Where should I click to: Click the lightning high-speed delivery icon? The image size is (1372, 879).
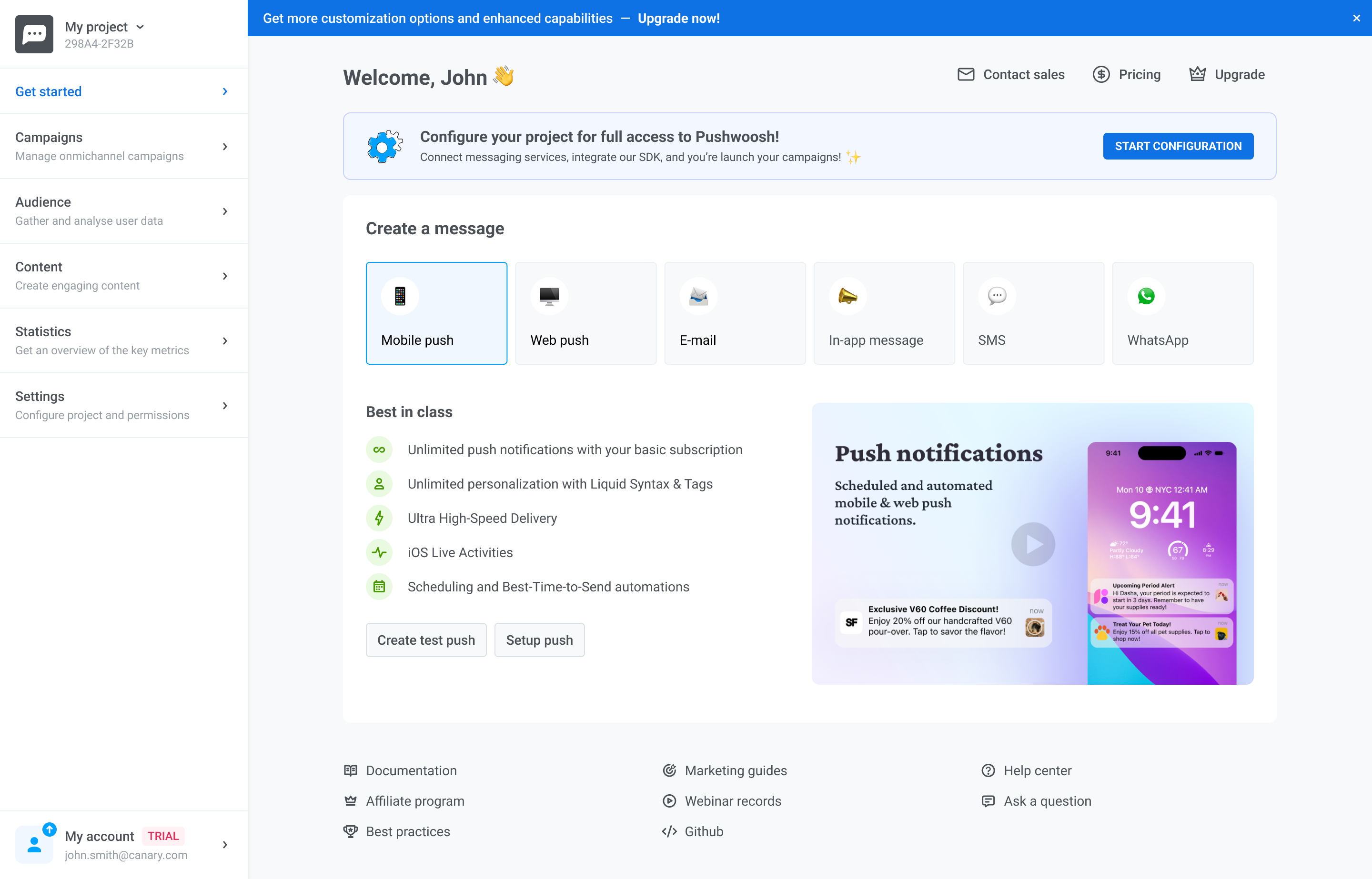[x=379, y=518]
